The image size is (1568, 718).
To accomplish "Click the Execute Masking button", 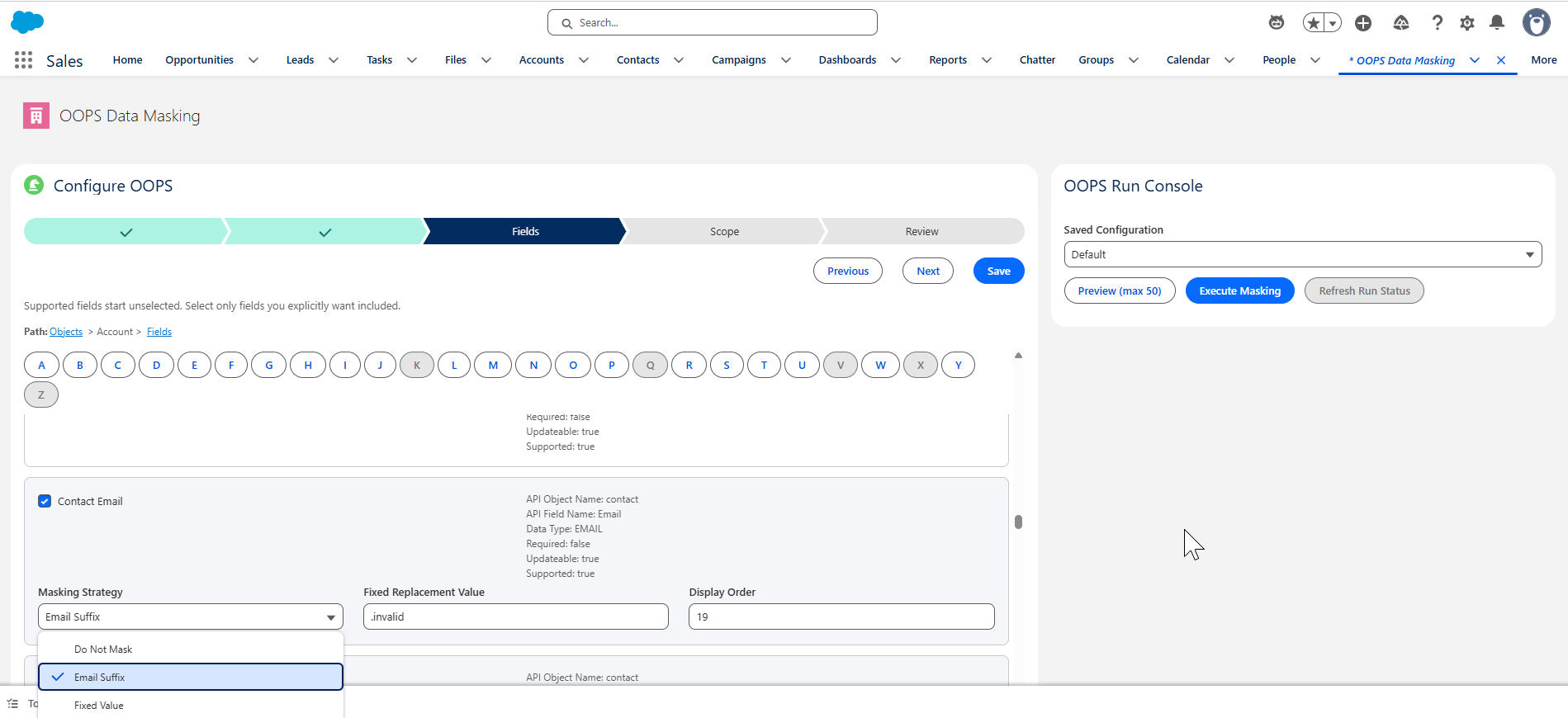I will pos(1239,291).
